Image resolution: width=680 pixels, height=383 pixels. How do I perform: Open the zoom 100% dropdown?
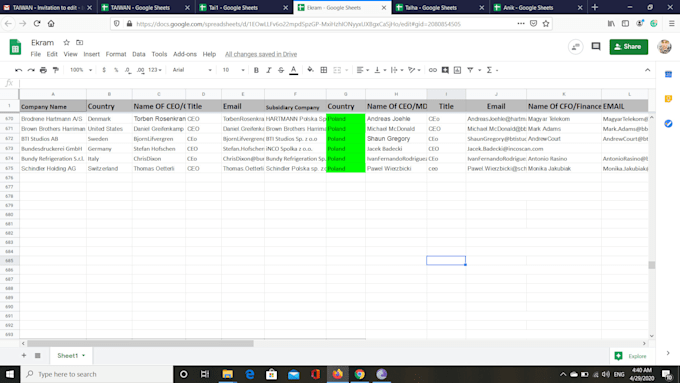coord(81,70)
